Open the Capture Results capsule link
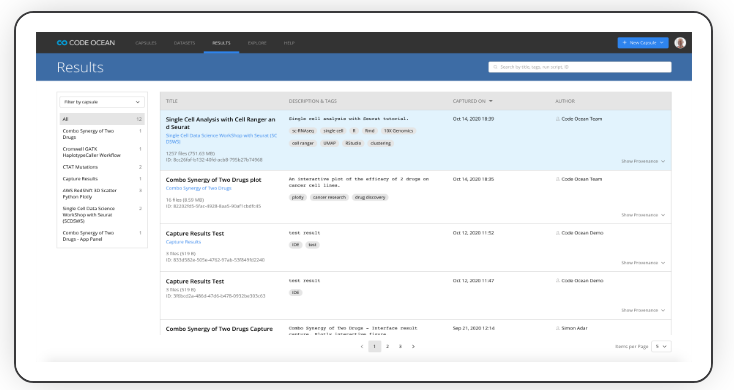The image size is (734, 390). pyautogui.click(x=183, y=242)
